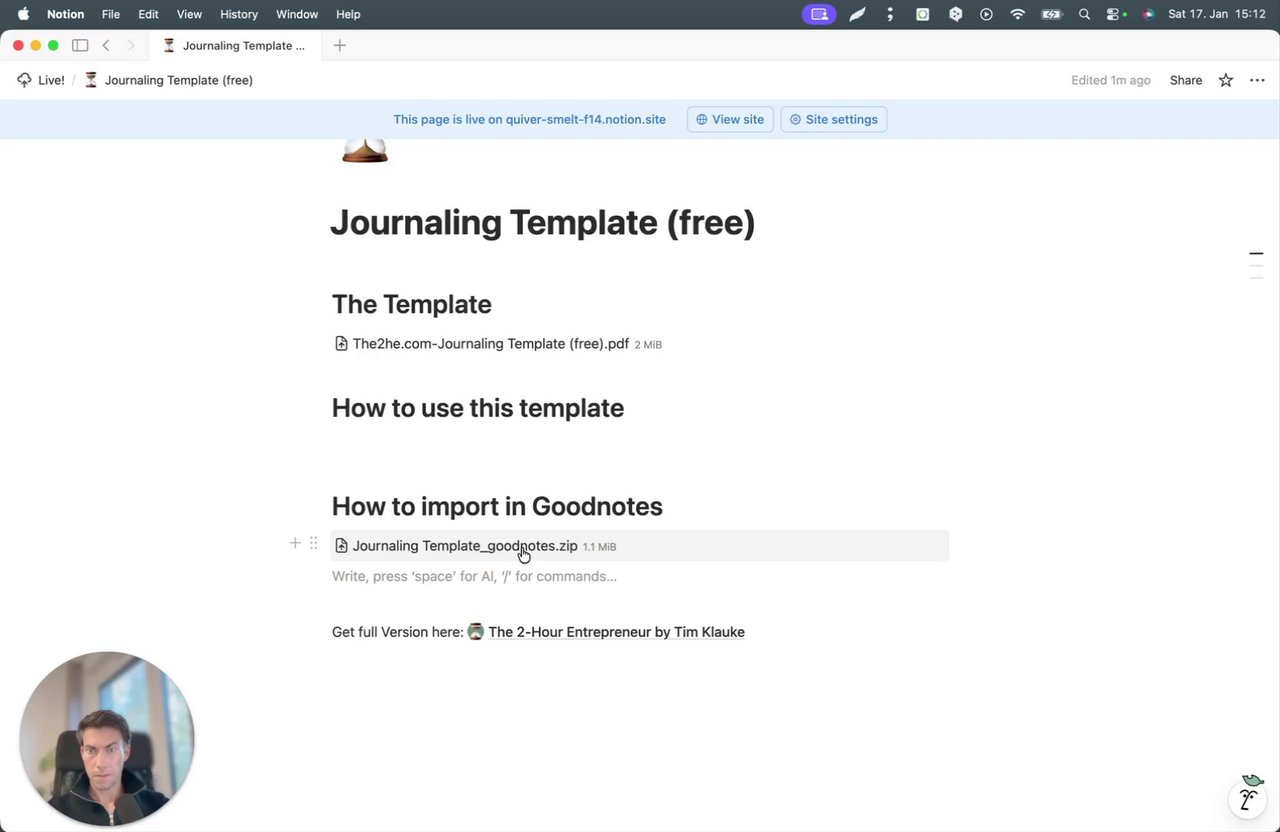Open the File menu
This screenshot has width=1280, height=832.
coord(111,14)
